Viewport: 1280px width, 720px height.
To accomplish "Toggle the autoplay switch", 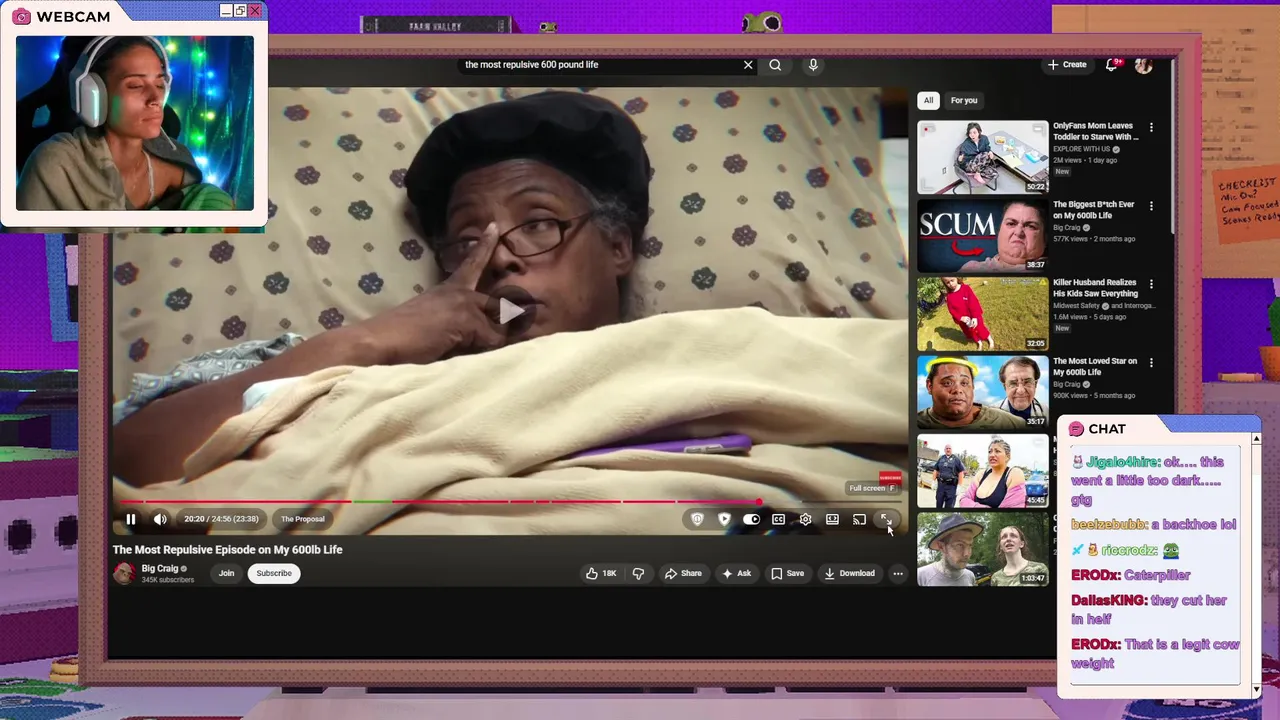I will [751, 519].
